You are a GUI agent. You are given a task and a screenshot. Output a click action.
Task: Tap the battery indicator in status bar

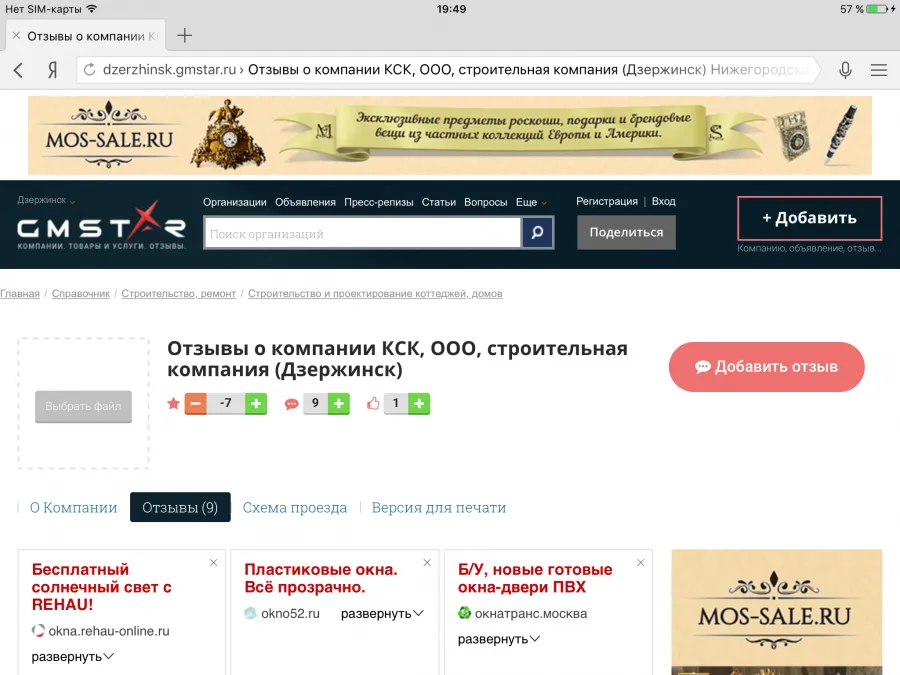pyautogui.click(x=879, y=9)
